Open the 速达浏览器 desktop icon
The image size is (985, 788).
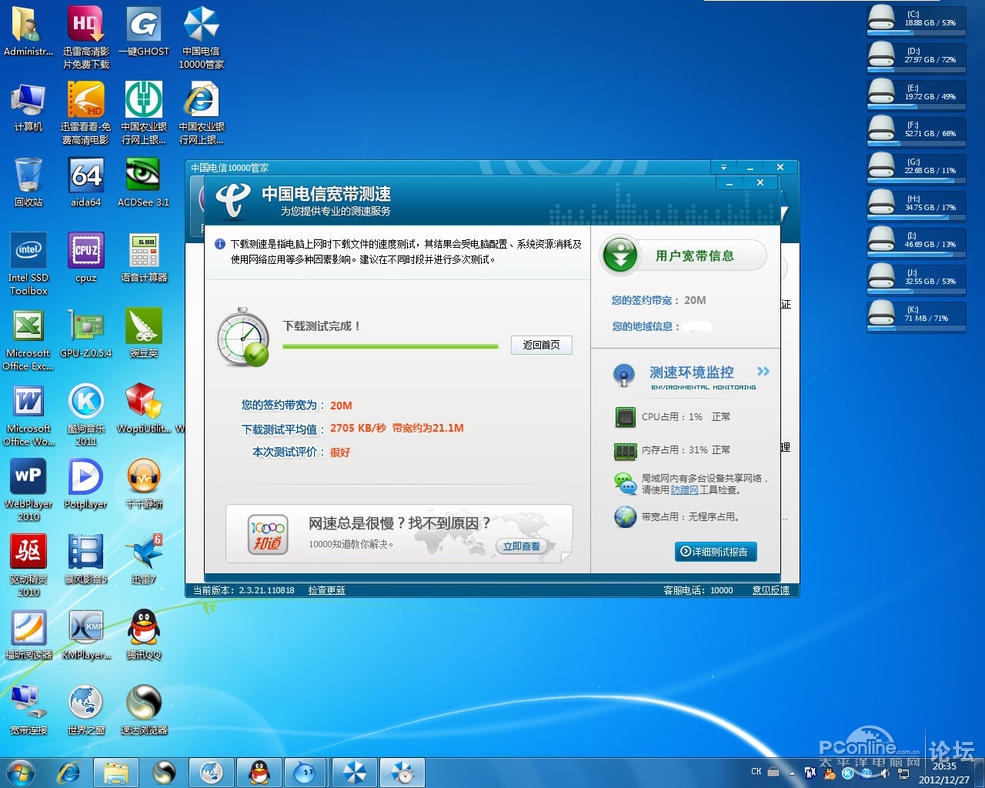(144, 710)
